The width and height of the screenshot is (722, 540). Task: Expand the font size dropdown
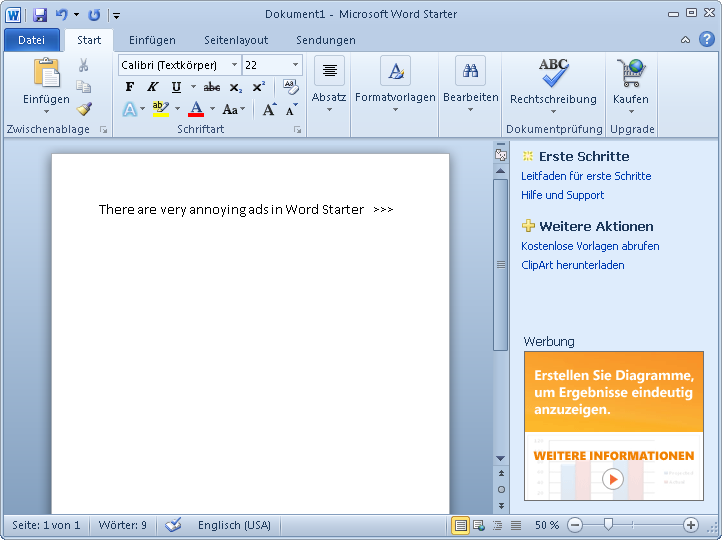point(295,65)
